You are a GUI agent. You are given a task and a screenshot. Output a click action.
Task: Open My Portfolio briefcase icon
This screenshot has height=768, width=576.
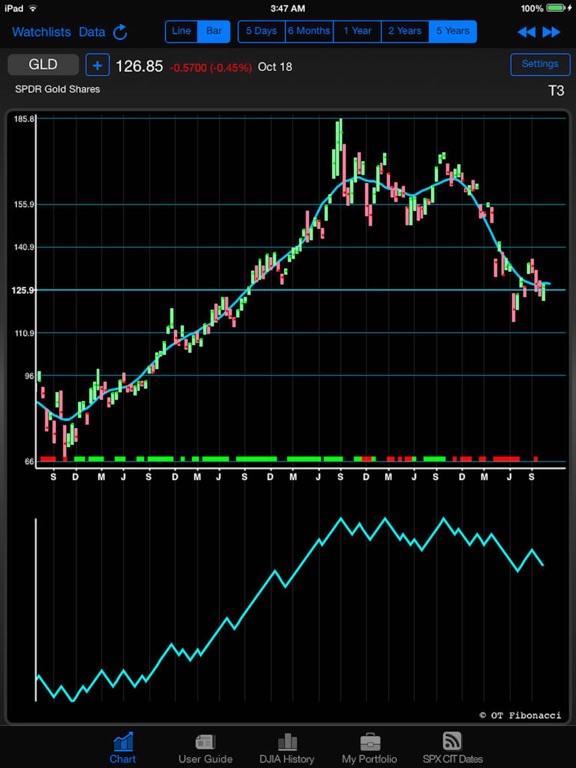(369, 742)
